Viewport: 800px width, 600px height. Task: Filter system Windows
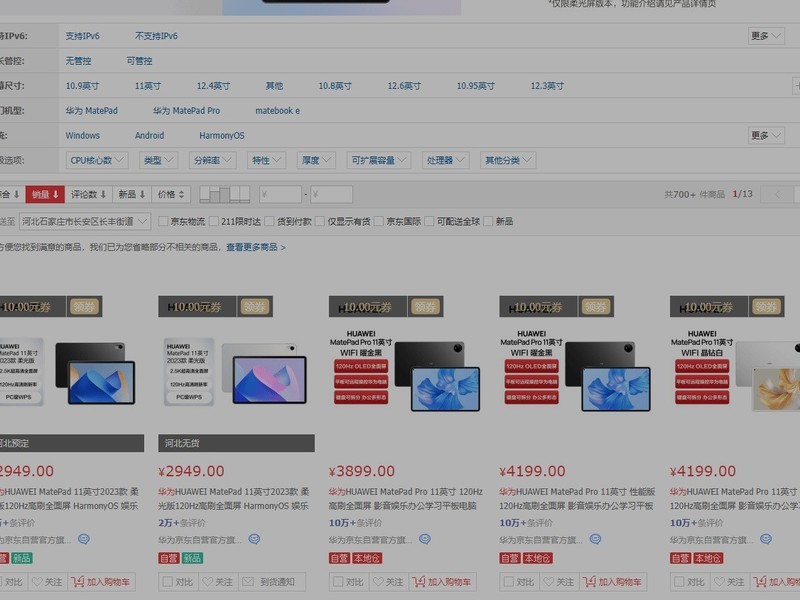point(83,135)
